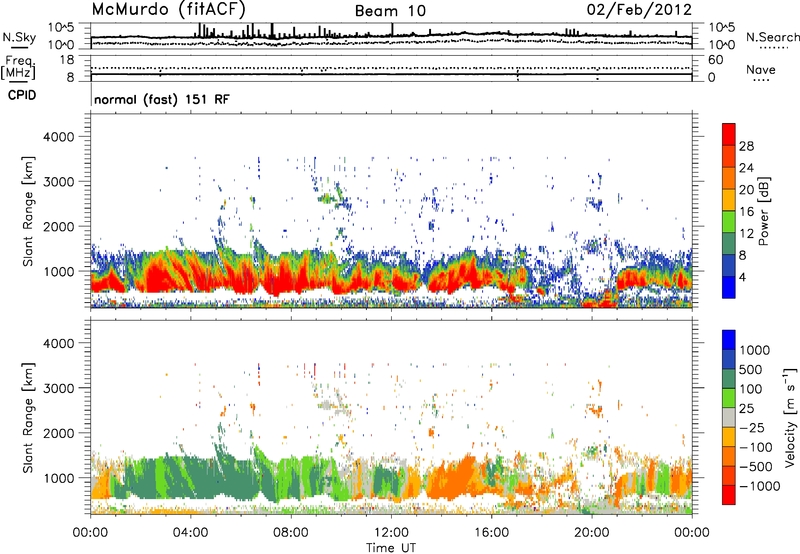This screenshot has height=554, width=800.
Task: Pick the red bottom segment of Velocity colorbar
Action: pyautogui.click(x=729, y=495)
